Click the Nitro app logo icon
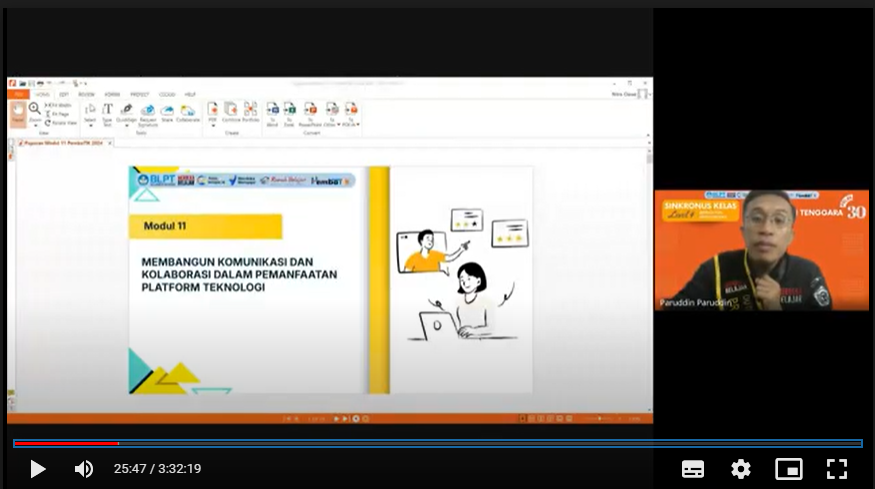875x489 pixels. coord(12,84)
